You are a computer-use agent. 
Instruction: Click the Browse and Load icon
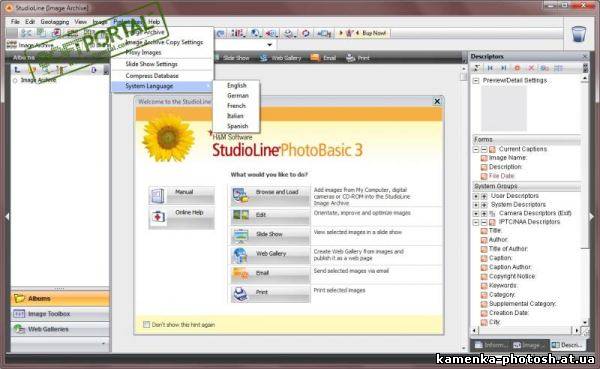pyautogui.click(x=240, y=195)
